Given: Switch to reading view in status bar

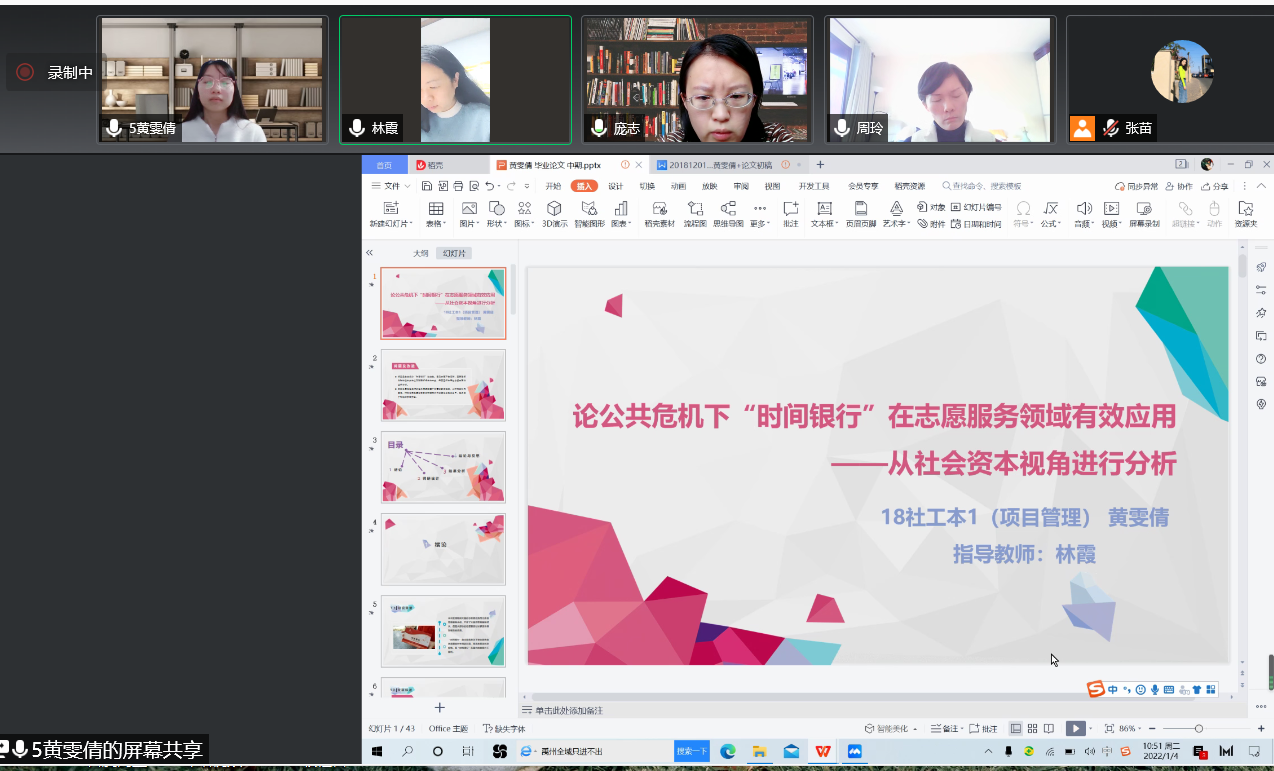Looking at the screenshot, I should [x=1050, y=729].
